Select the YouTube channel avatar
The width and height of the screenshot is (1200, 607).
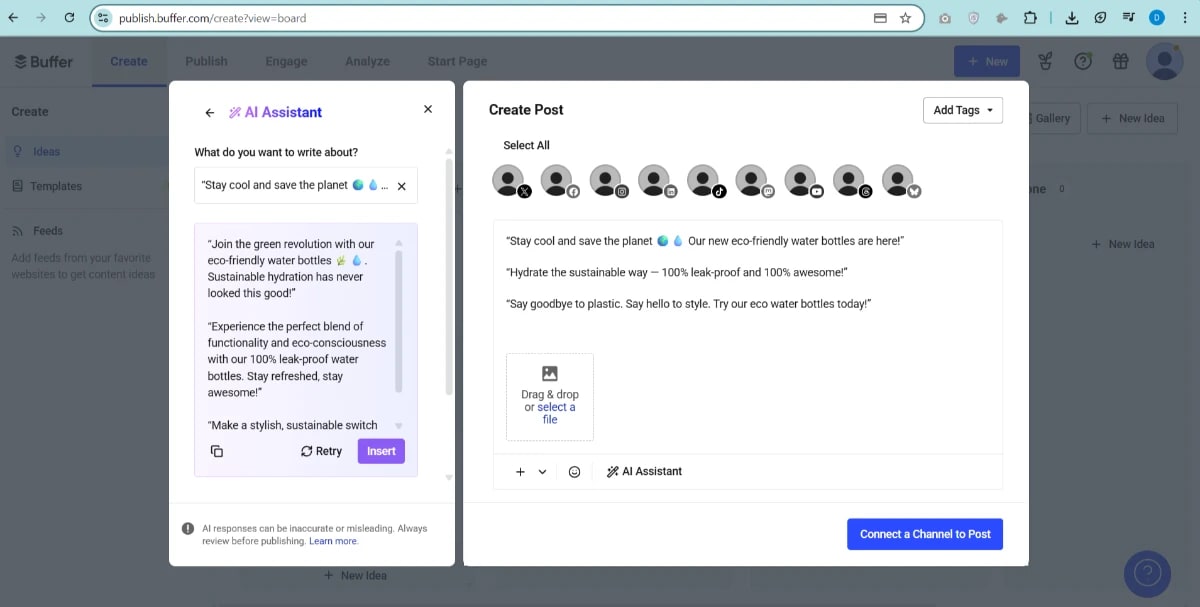point(801,179)
